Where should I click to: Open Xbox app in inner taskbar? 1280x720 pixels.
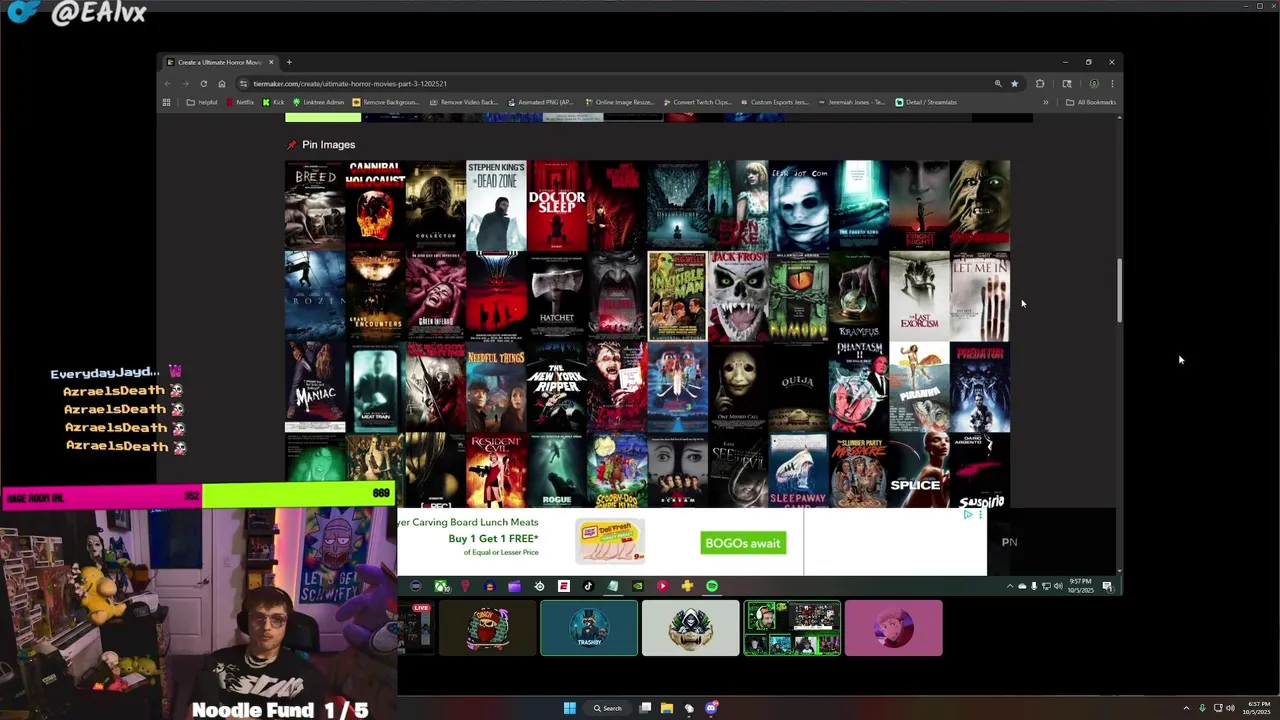pyautogui.click(x=441, y=586)
